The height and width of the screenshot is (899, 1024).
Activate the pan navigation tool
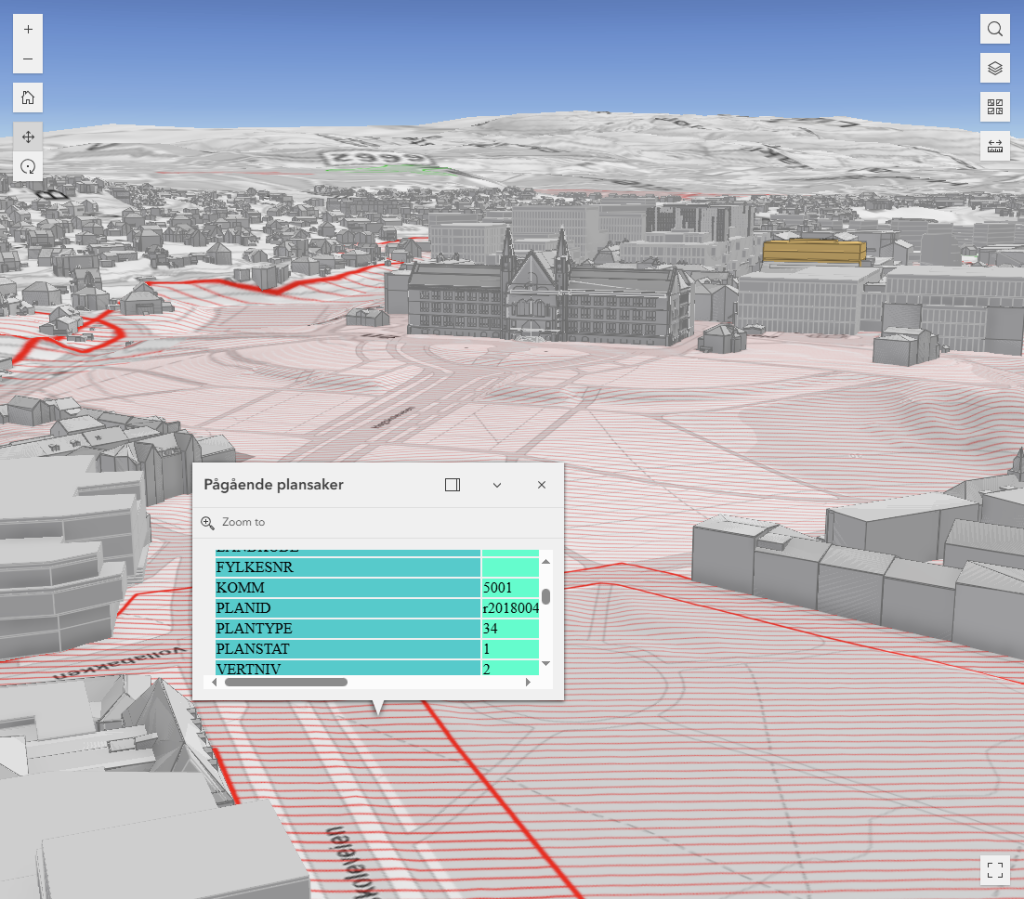tap(28, 137)
